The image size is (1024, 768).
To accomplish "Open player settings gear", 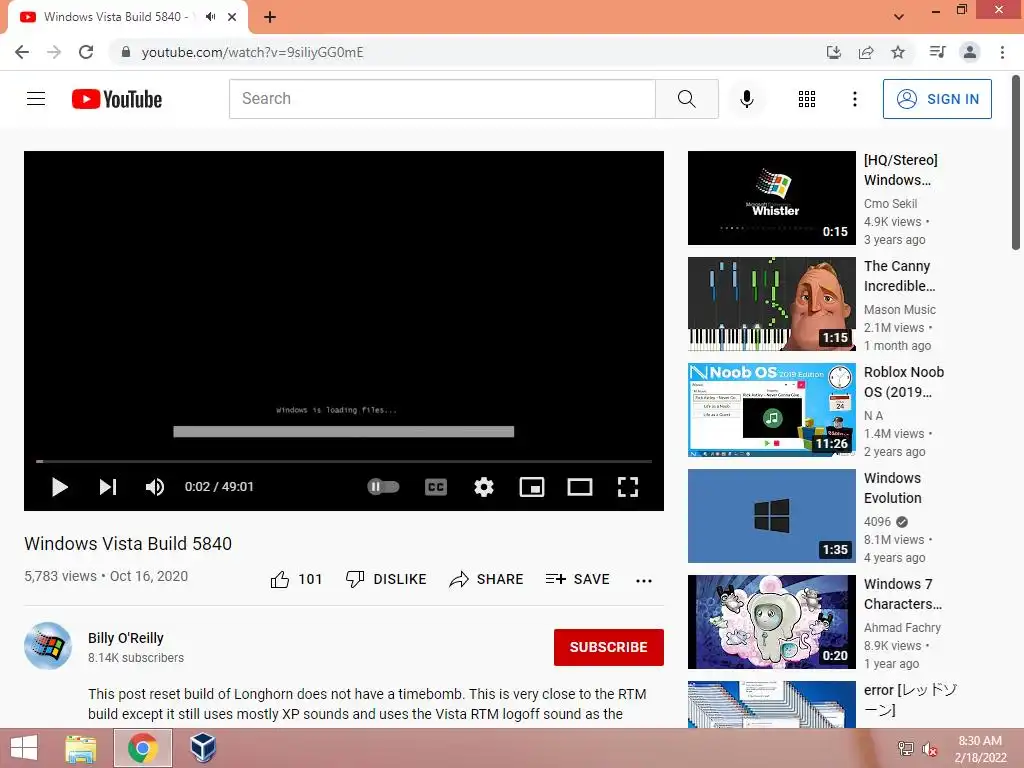I will (484, 487).
